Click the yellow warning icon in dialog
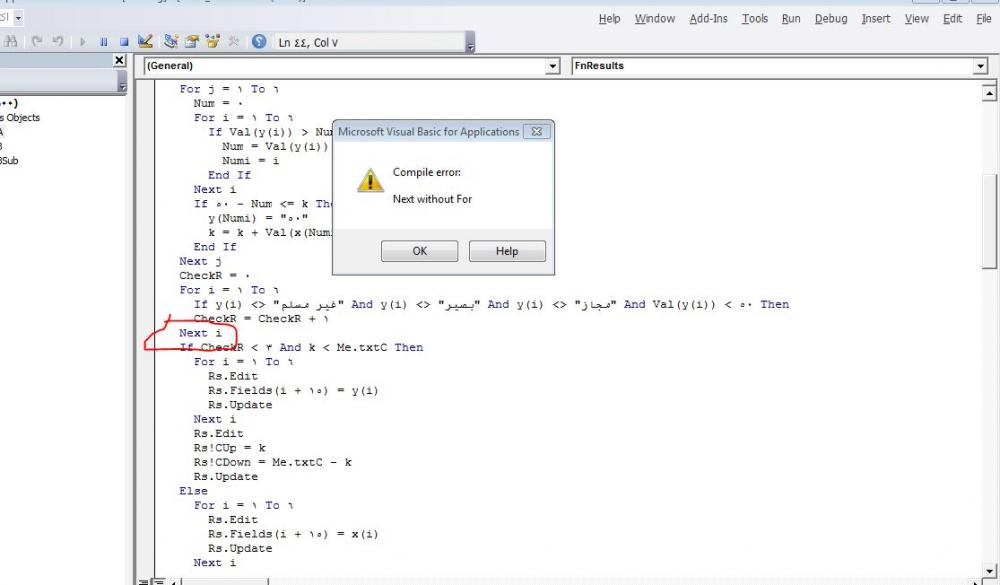Image resolution: width=1000 pixels, height=585 pixels. pyautogui.click(x=370, y=180)
